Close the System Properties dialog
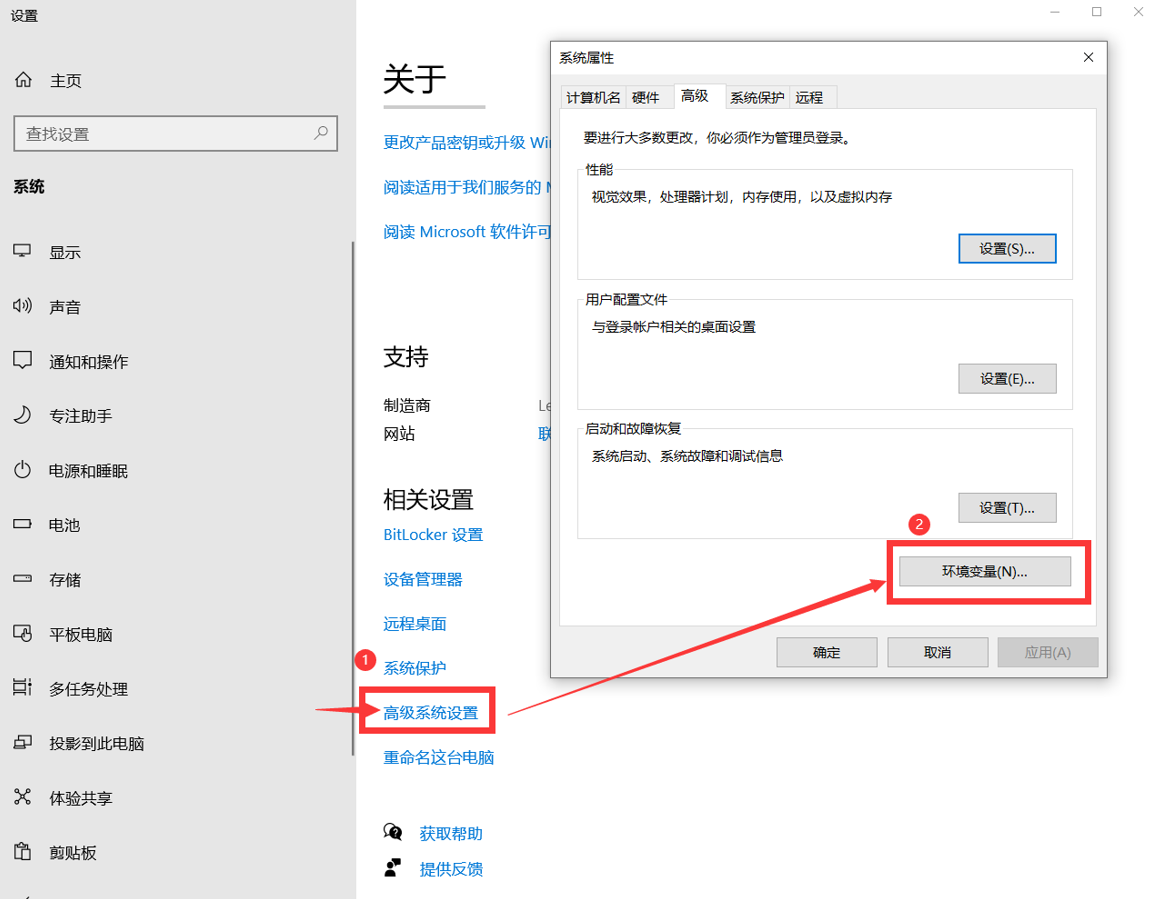The height and width of the screenshot is (899, 1152). pyautogui.click(x=1088, y=57)
